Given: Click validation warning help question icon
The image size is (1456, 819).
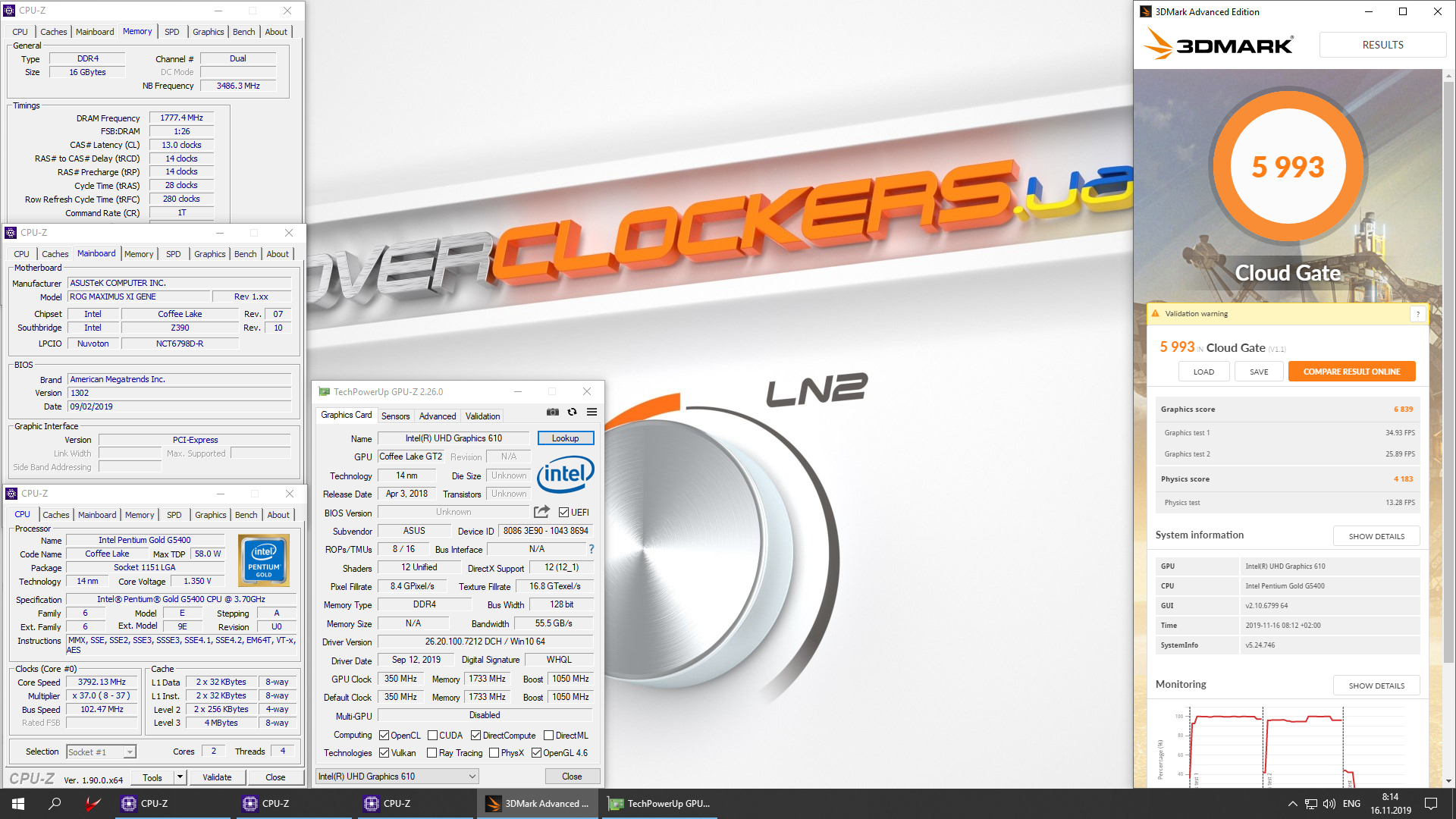Looking at the screenshot, I should click(1418, 314).
